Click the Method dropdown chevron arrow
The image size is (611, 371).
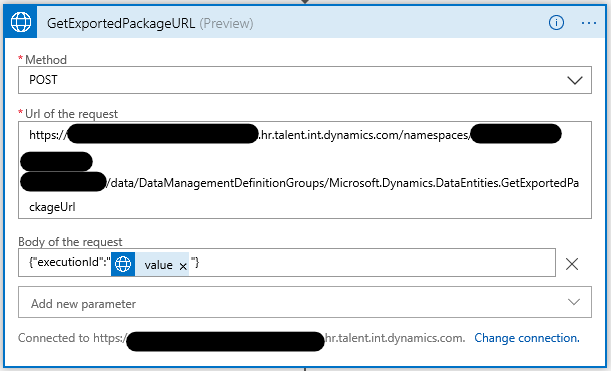pyautogui.click(x=574, y=80)
